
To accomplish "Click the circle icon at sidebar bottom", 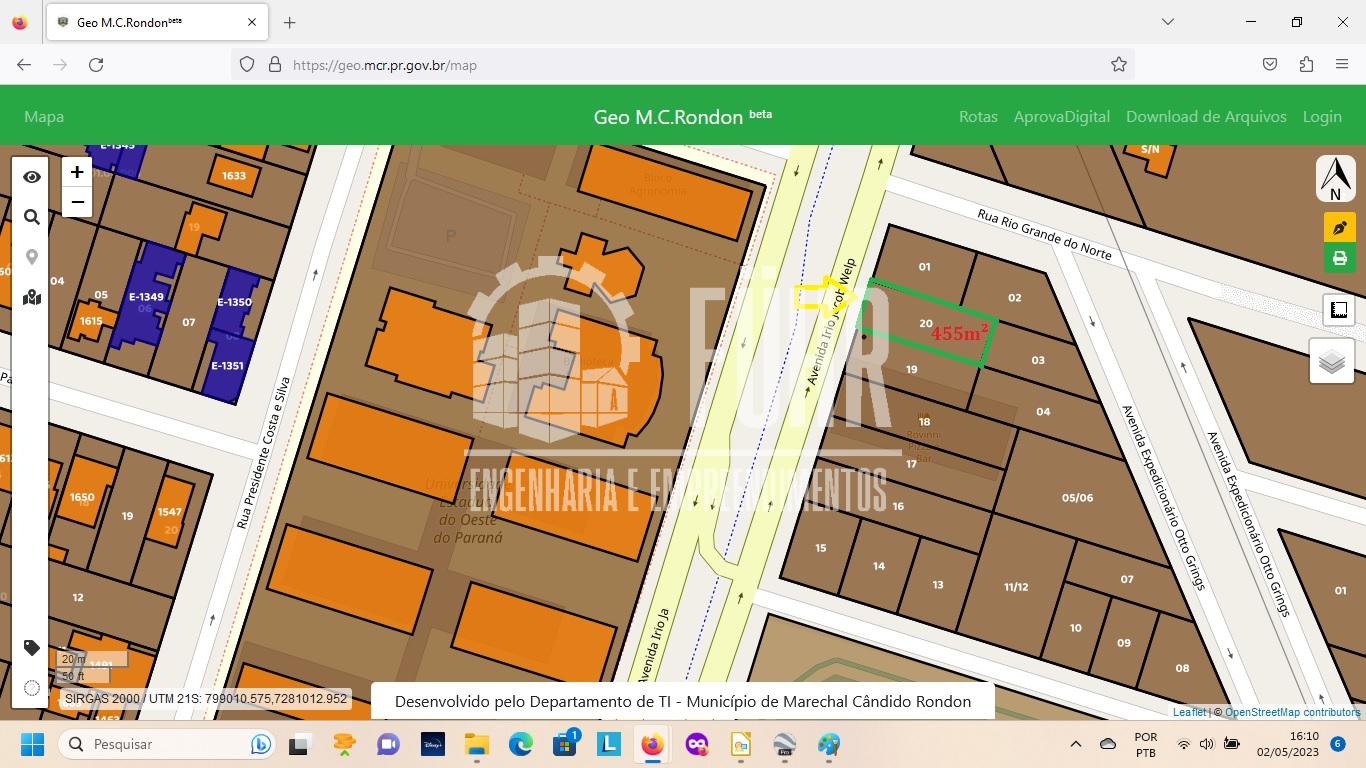I will [x=32, y=688].
